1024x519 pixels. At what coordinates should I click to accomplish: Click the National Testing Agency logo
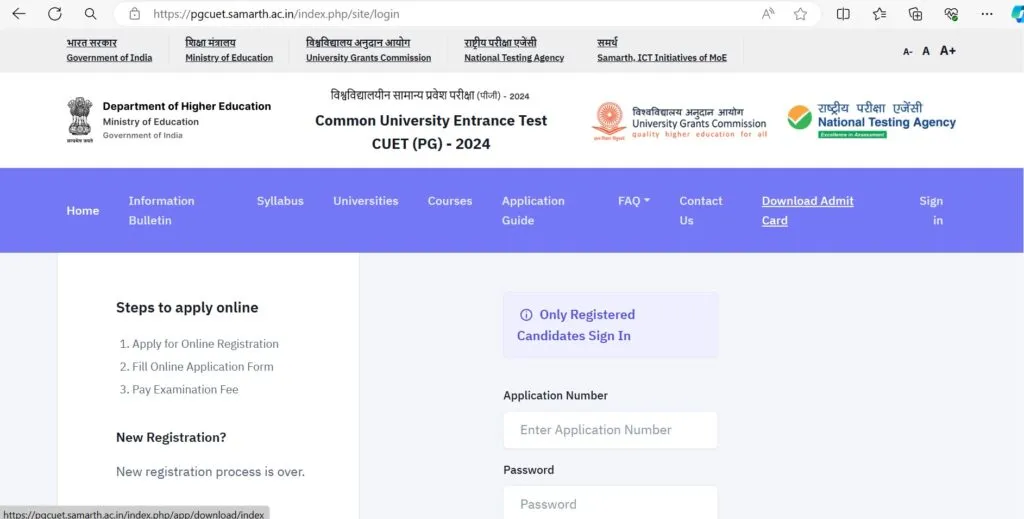point(871,120)
